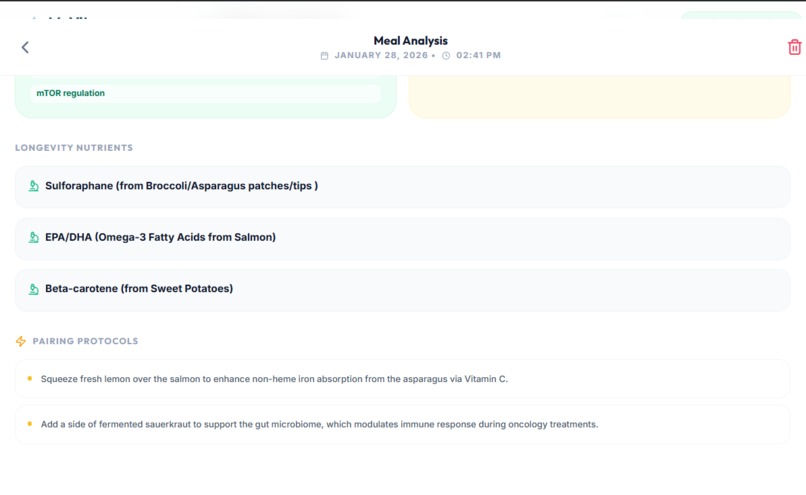
Task: Open the Sulforaphane nutrient card
Action: (402, 187)
